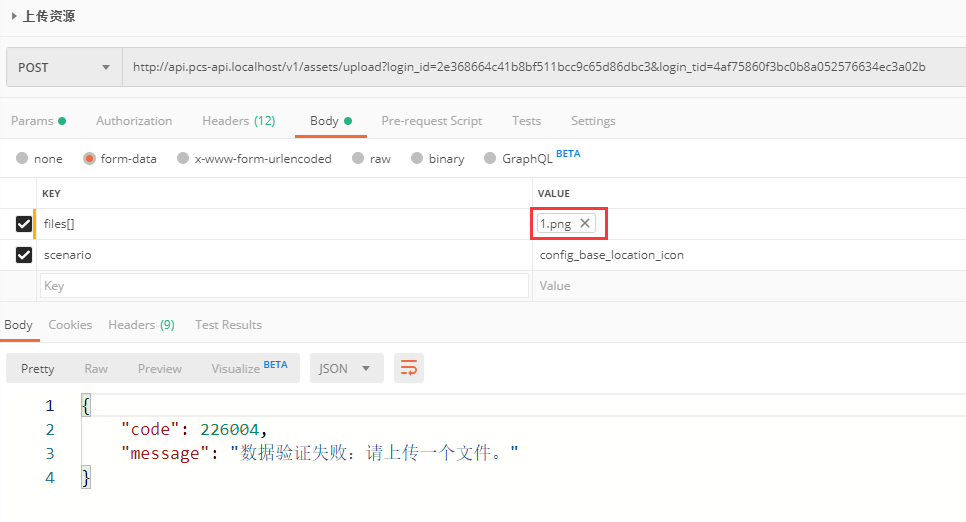Select the binary body type radio
The image size is (966, 522).
tap(415, 158)
